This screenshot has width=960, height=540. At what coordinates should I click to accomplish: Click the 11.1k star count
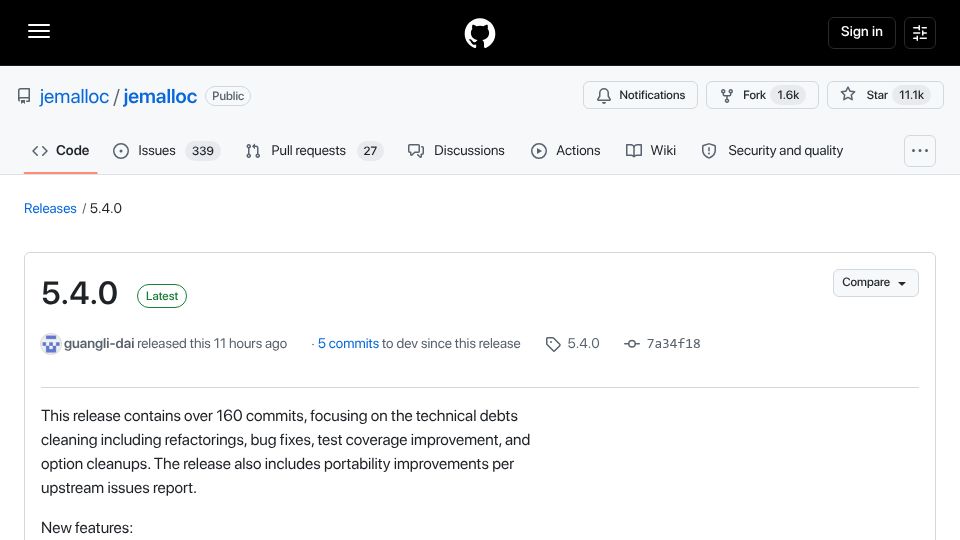[x=911, y=95]
